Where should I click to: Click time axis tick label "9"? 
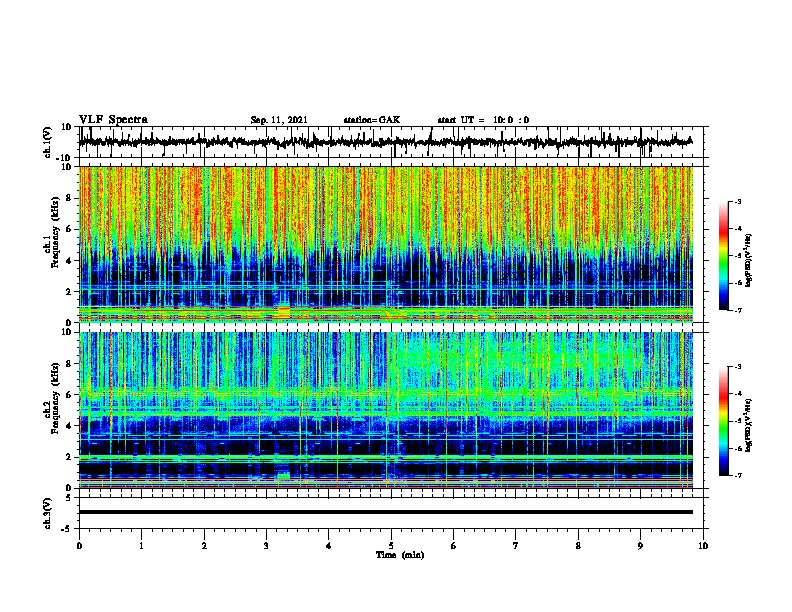640,546
